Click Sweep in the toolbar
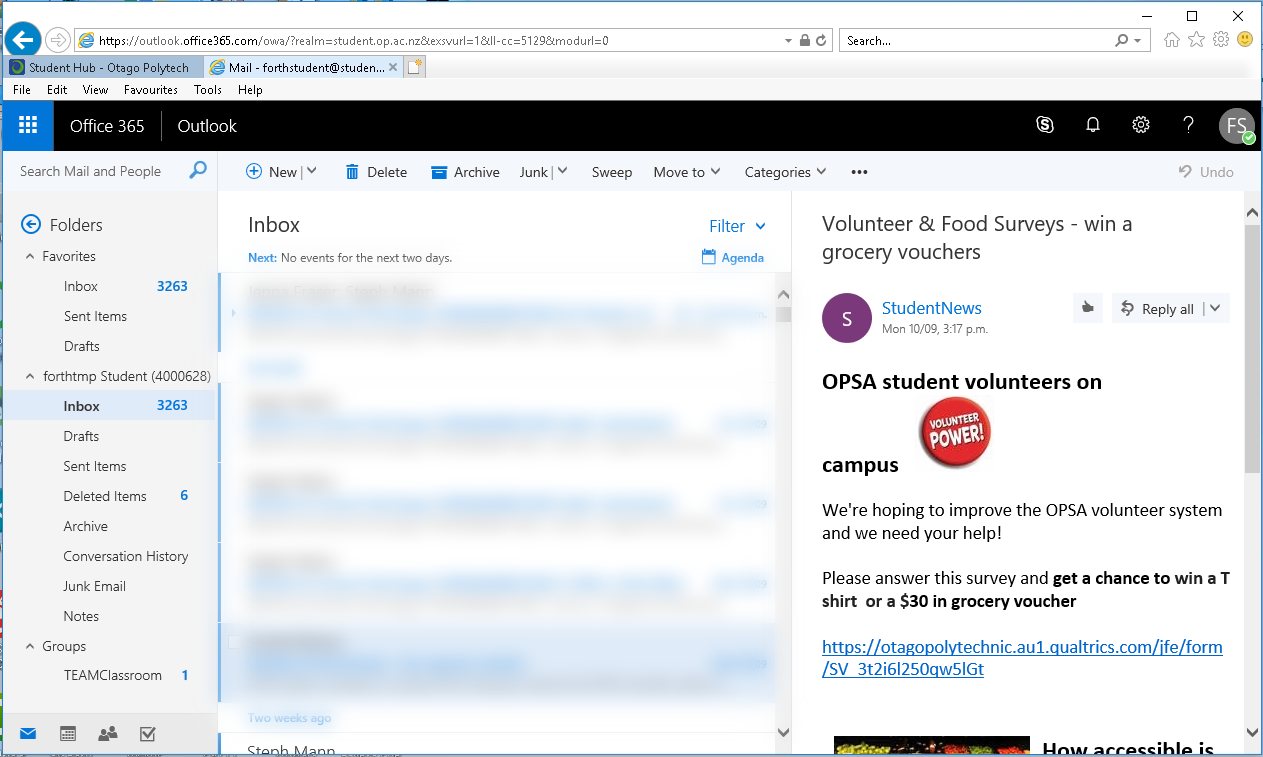1263x757 pixels. click(612, 172)
